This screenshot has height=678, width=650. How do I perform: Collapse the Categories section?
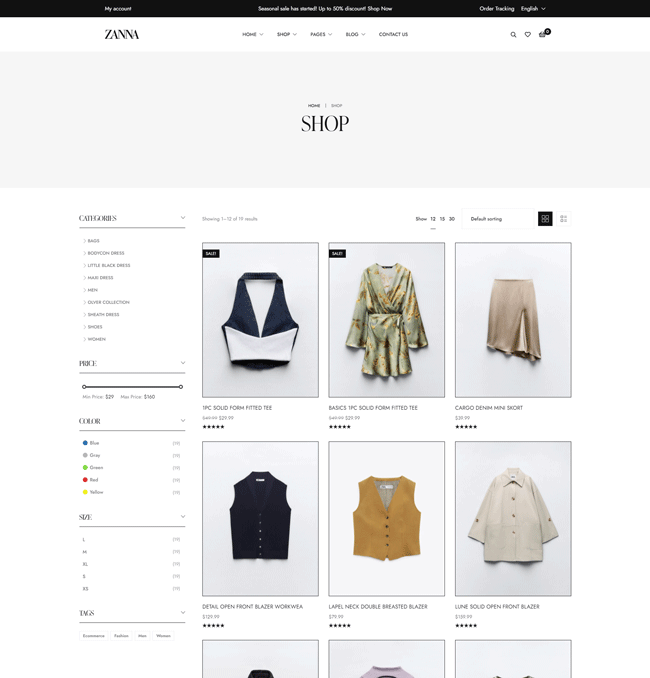tap(183, 218)
